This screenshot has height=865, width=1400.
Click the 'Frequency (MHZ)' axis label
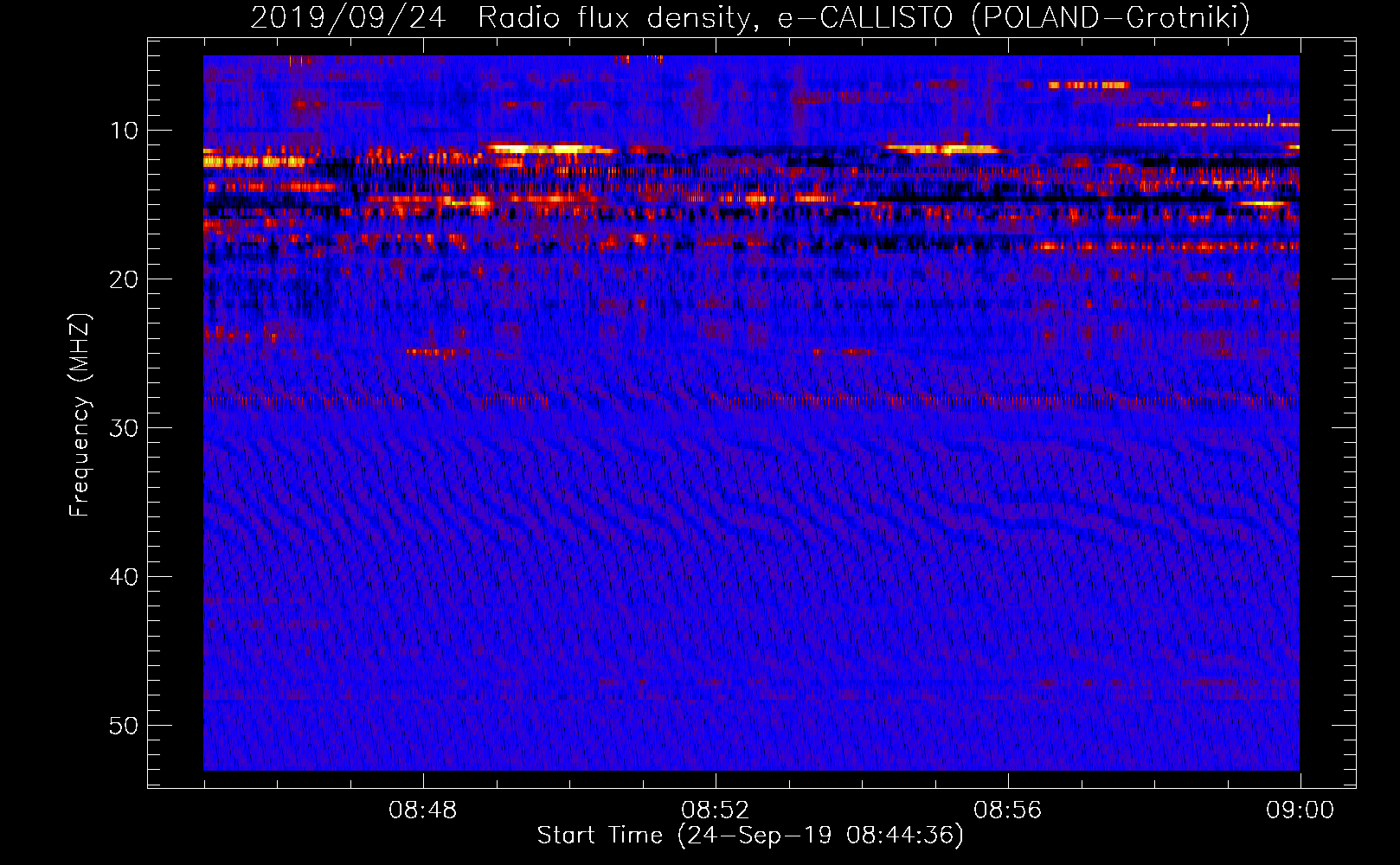pyautogui.click(x=80, y=415)
